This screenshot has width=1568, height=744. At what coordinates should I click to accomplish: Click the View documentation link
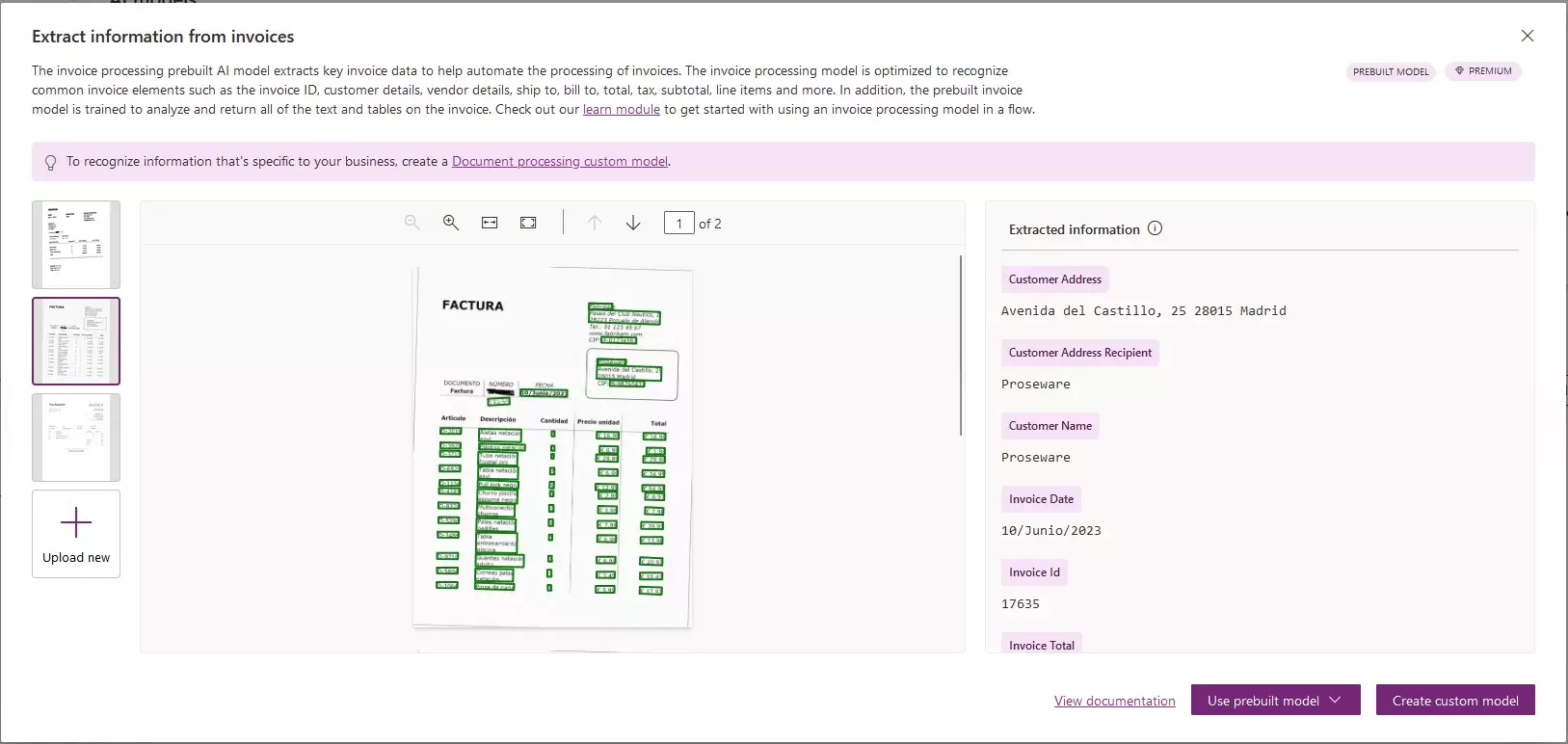[x=1115, y=701]
